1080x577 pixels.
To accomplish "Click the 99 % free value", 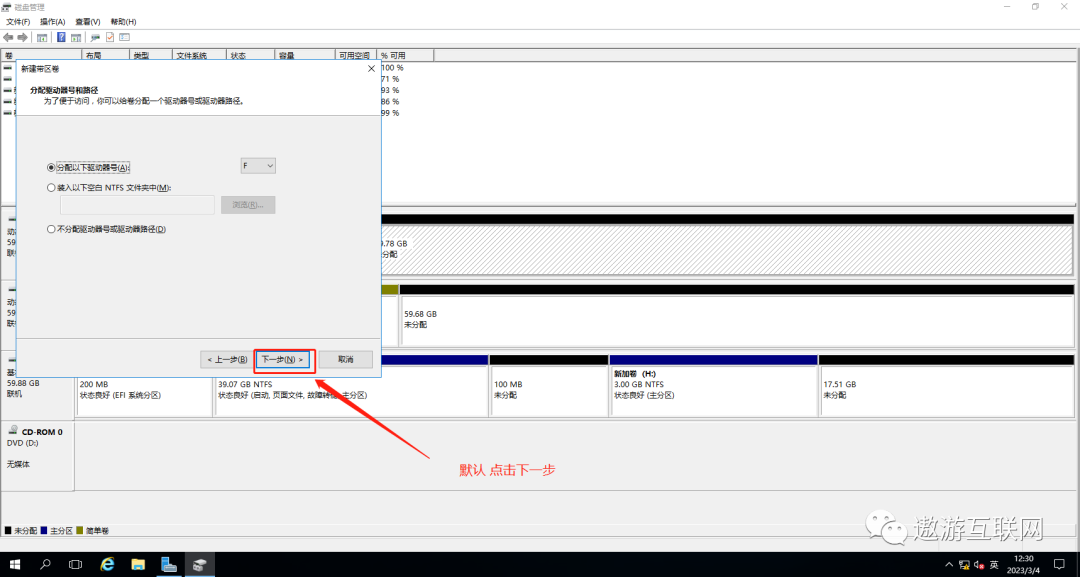I will (391, 113).
